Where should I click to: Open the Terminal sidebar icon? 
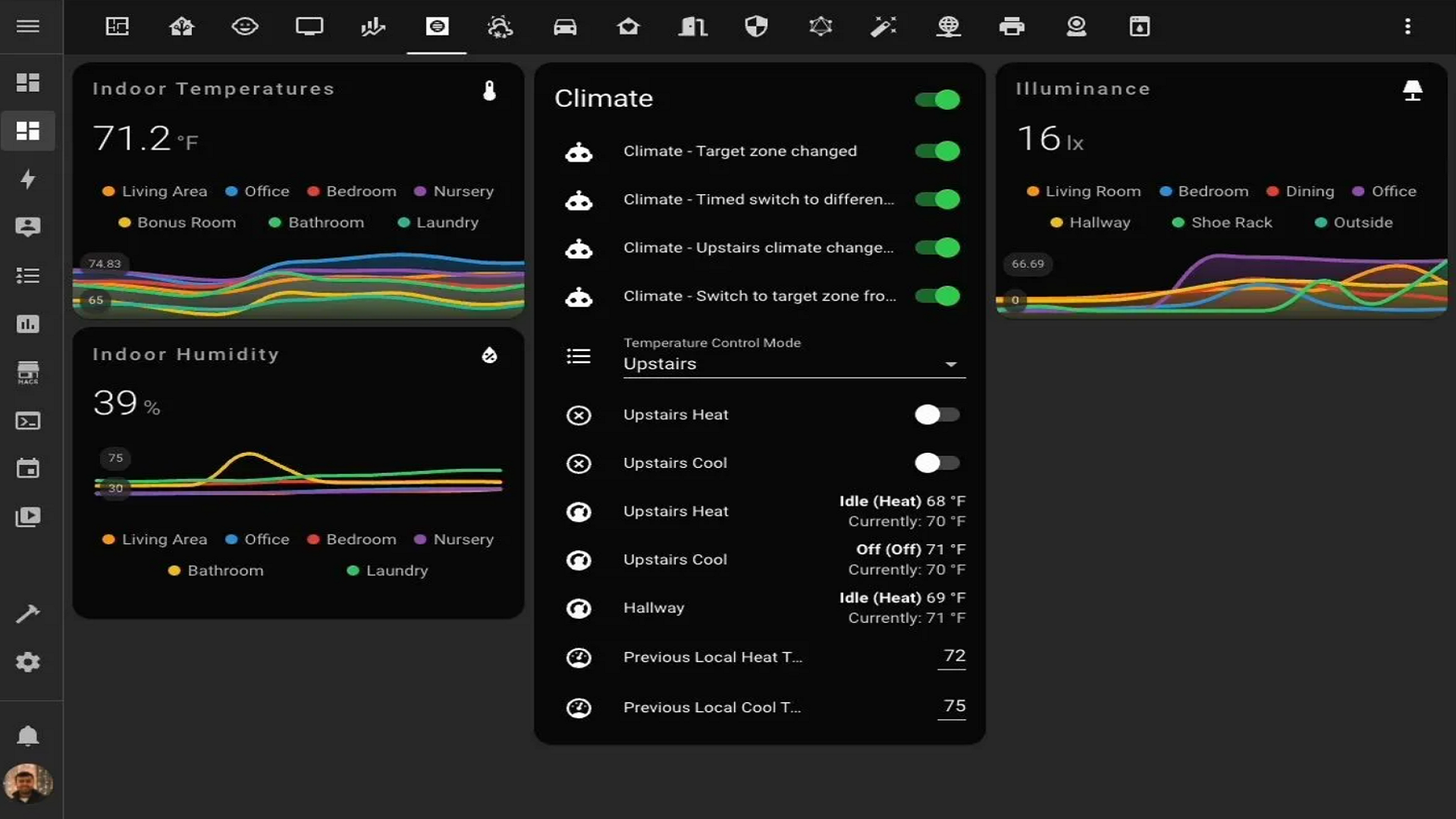(x=28, y=421)
